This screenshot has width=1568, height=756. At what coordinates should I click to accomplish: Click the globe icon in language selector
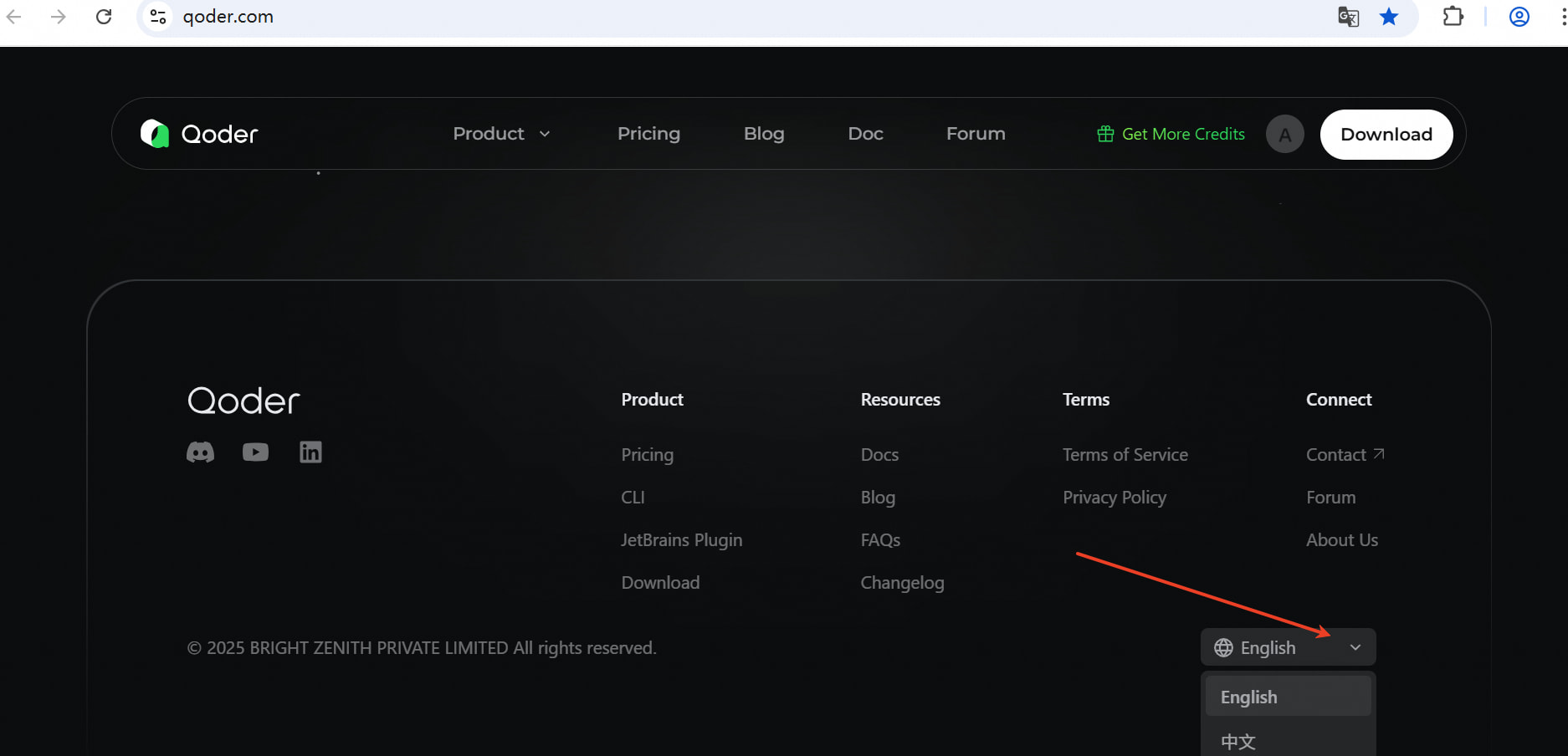pos(1223,648)
